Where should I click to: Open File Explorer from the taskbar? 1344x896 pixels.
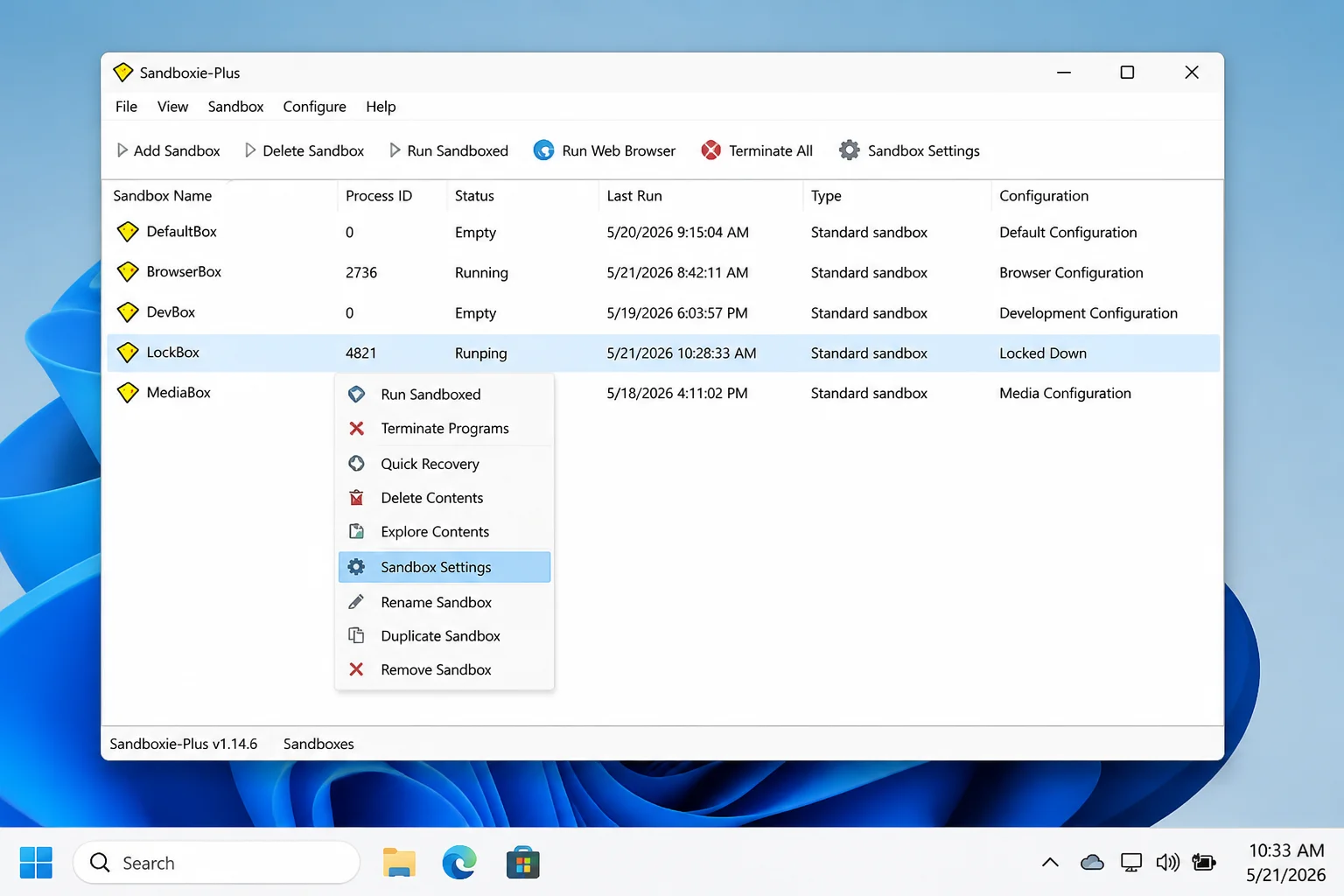tap(399, 864)
